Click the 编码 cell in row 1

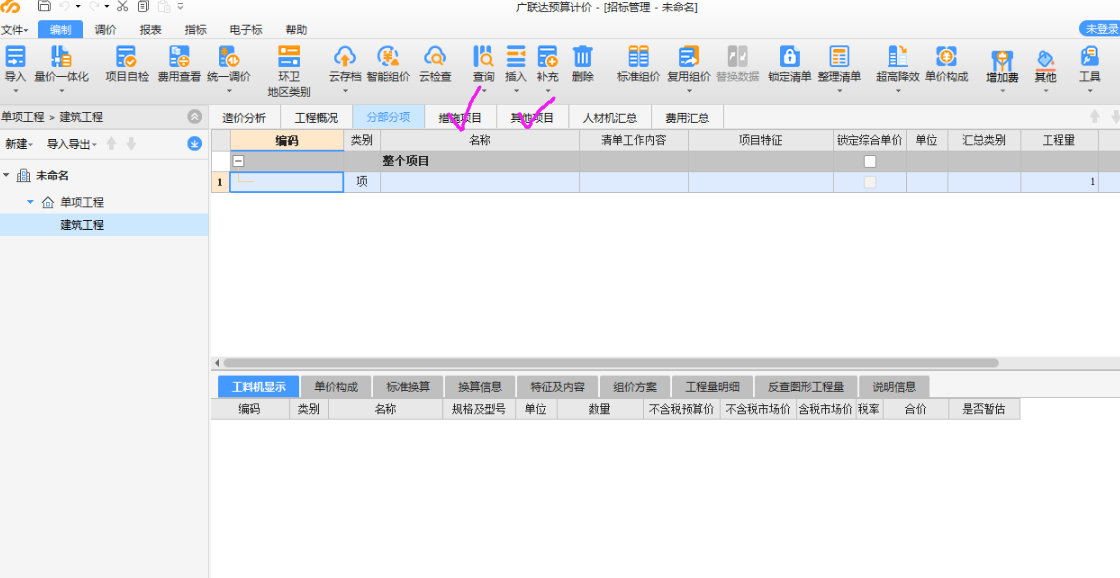[286, 182]
